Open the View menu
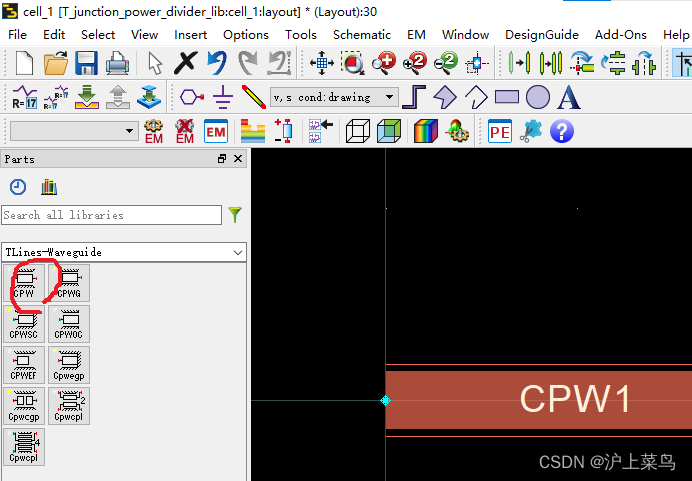 click(144, 34)
